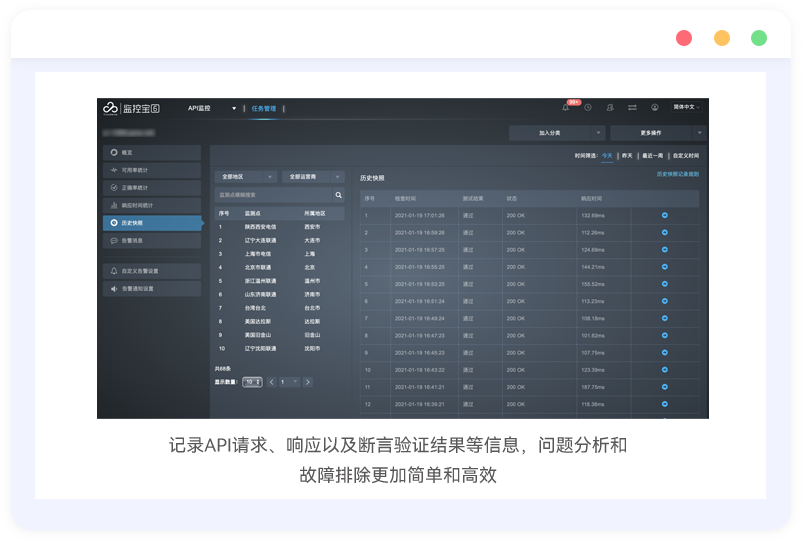Click the switch arrows icon in header
Screen dimensions: 802x542
[632, 107]
